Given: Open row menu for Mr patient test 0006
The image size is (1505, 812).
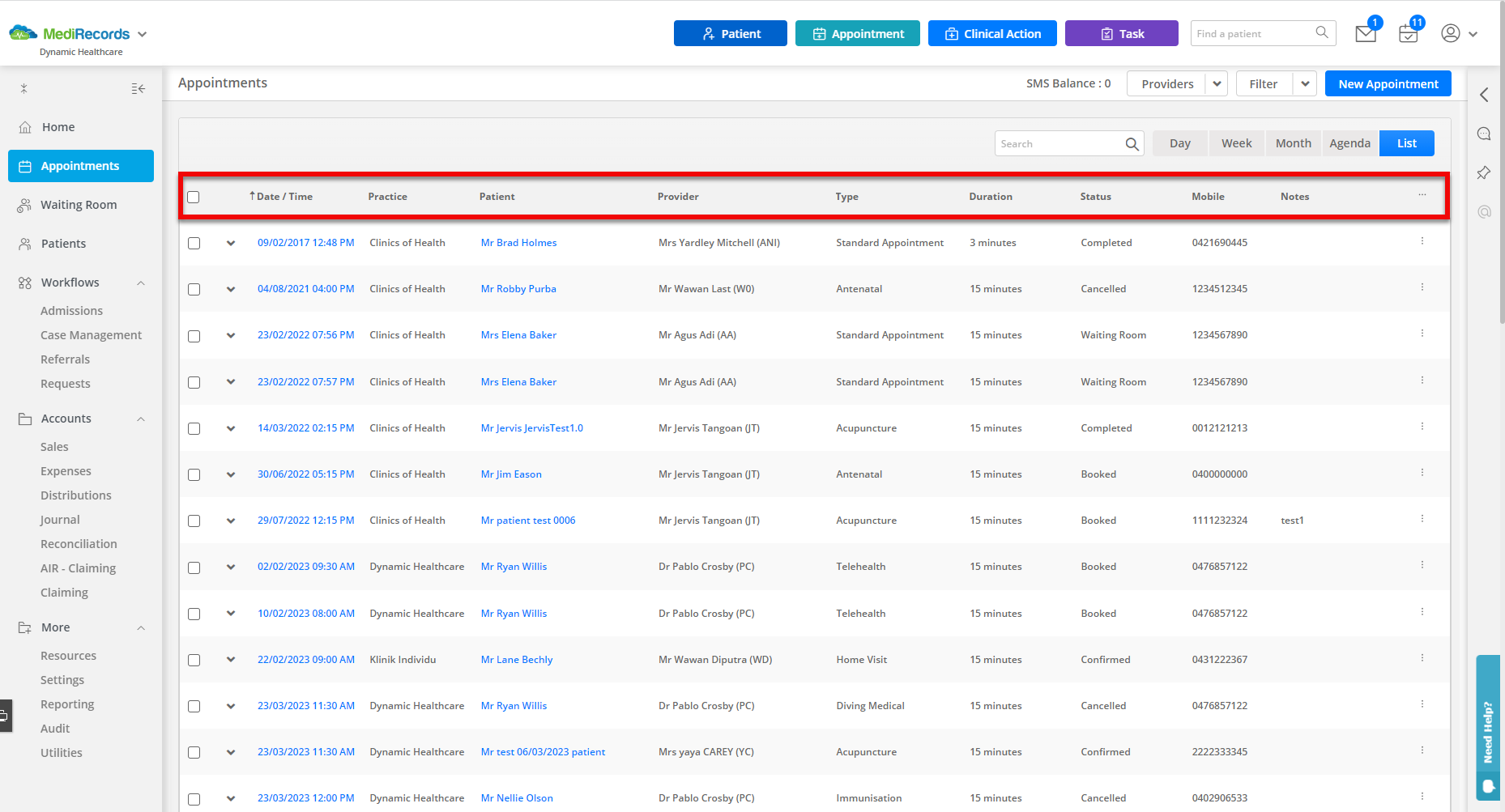Looking at the screenshot, I should click(x=1422, y=519).
